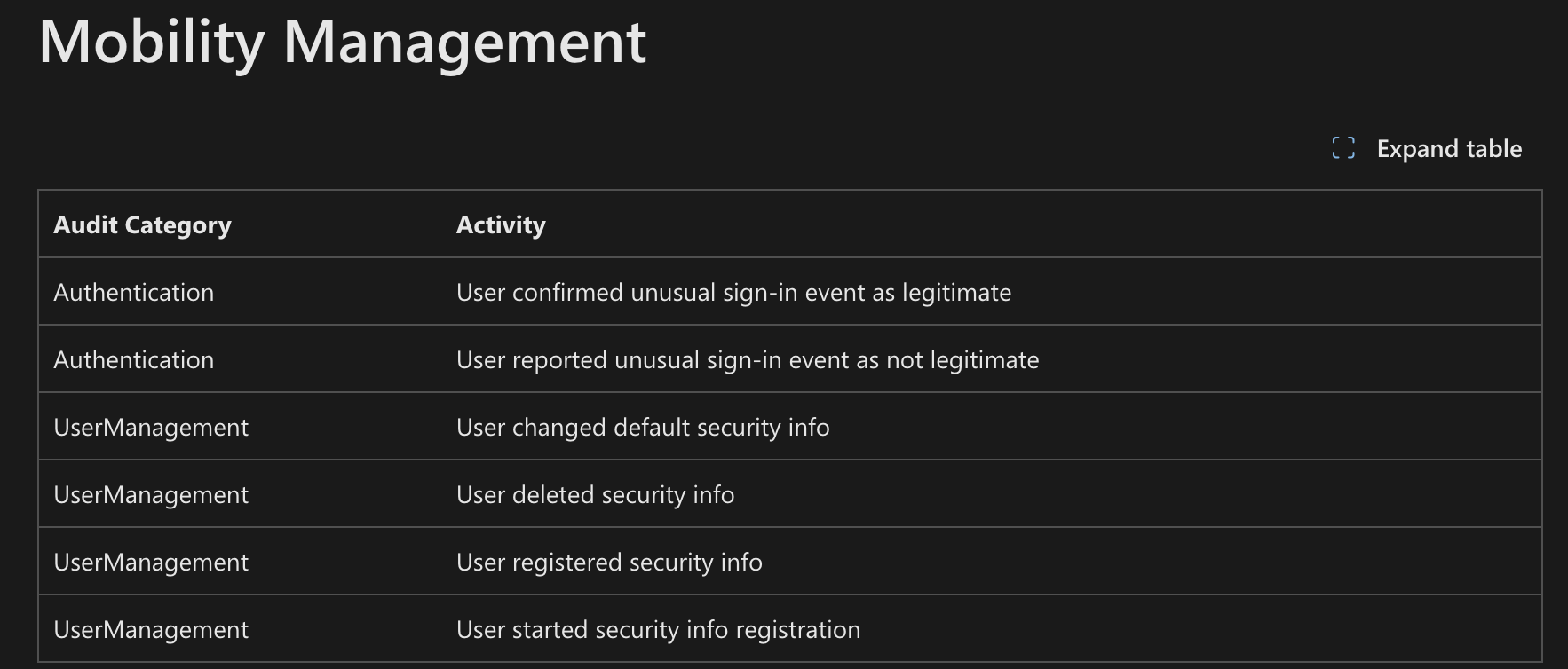Select 'User changed default security info' activity
The image size is (1568, 669).
(642, 427)
